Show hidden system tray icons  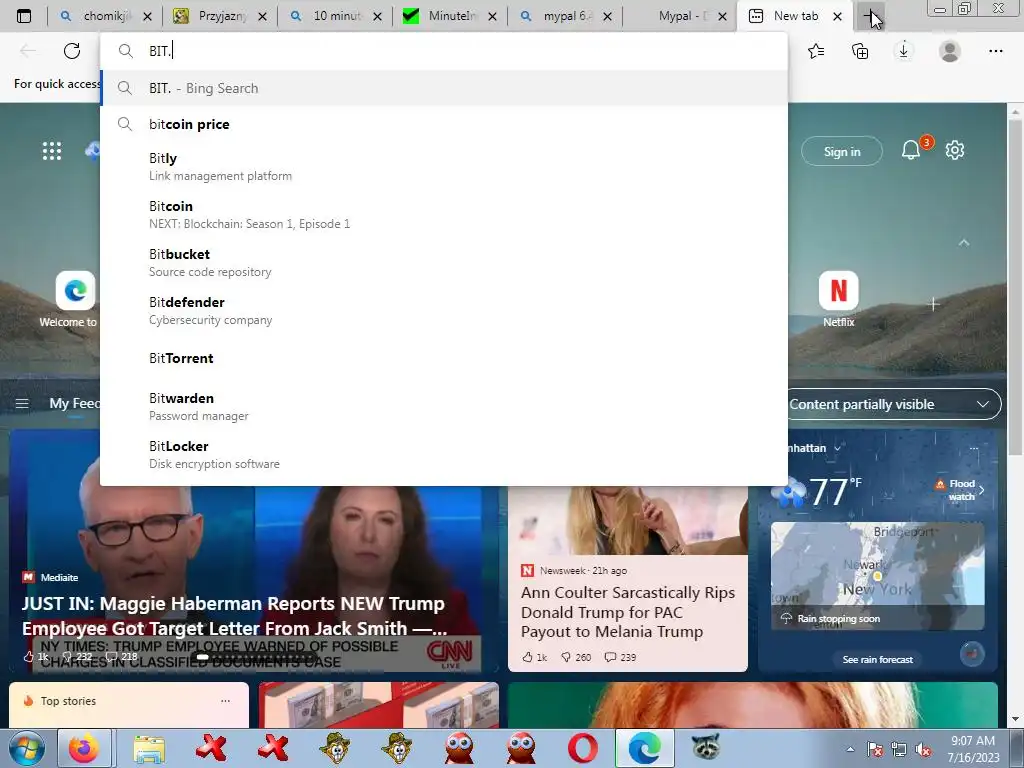(850, 750)
